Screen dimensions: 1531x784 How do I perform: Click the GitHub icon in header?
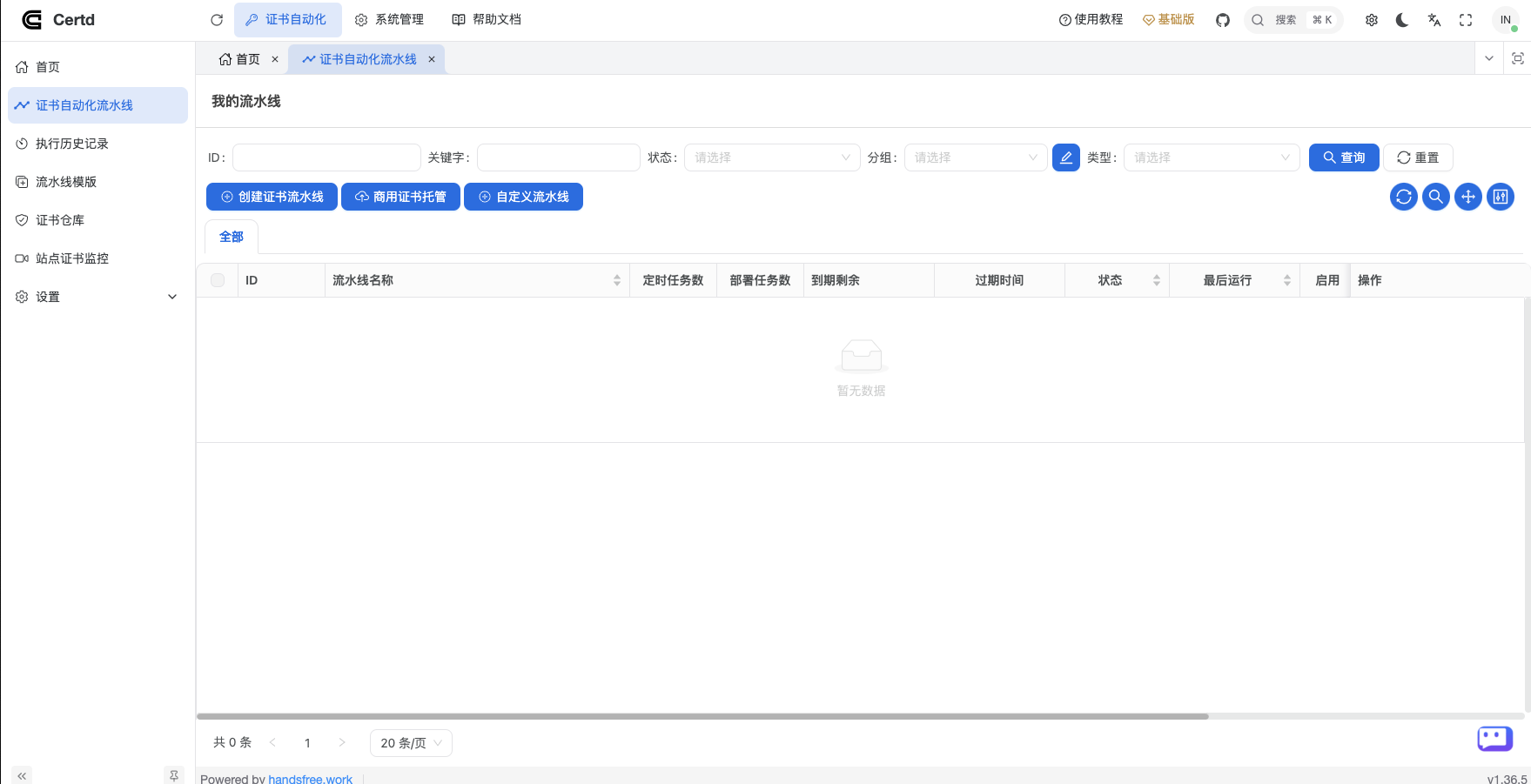(1223, 20)
